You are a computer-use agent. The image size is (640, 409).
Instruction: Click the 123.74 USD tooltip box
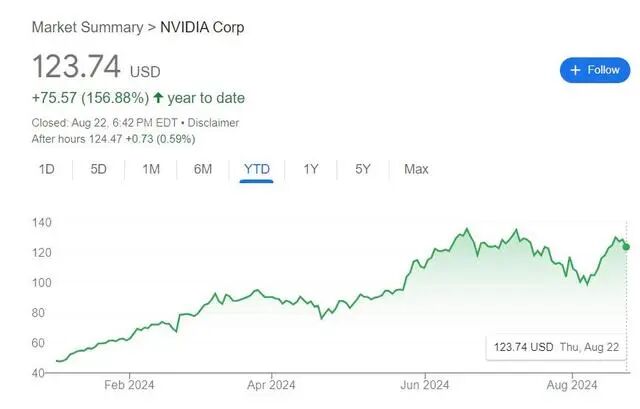556,347
